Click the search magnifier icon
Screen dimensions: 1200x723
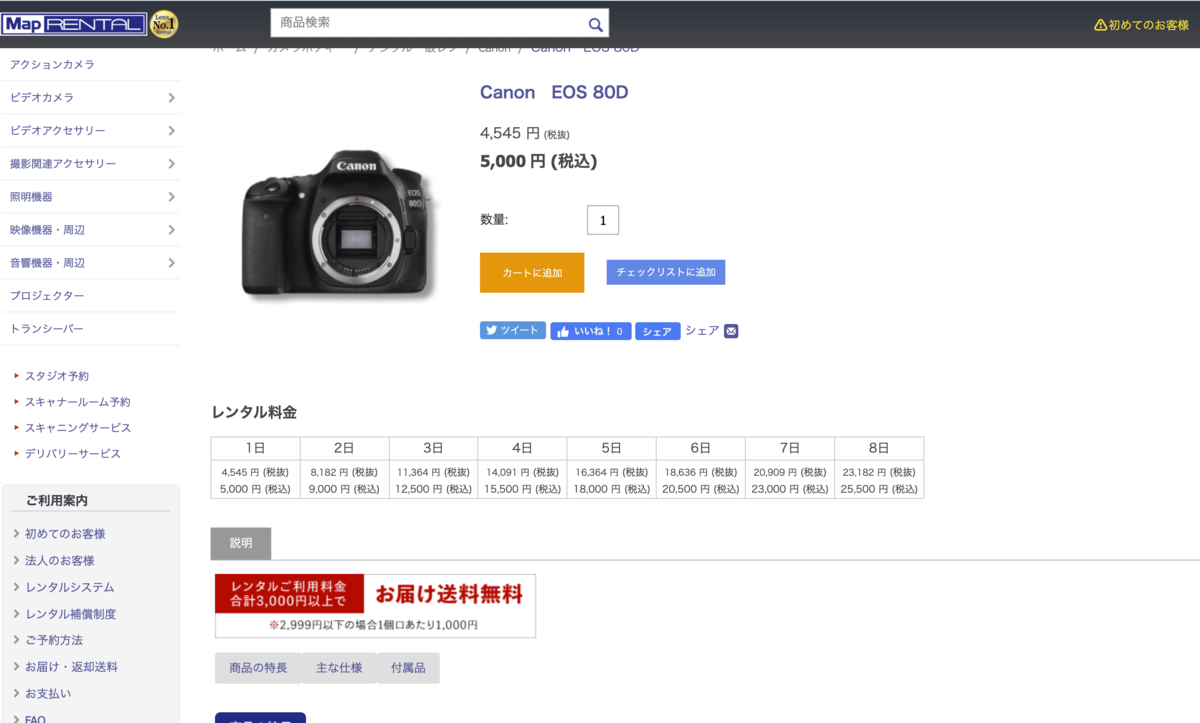pyautogui.click(x=595, y=24)
